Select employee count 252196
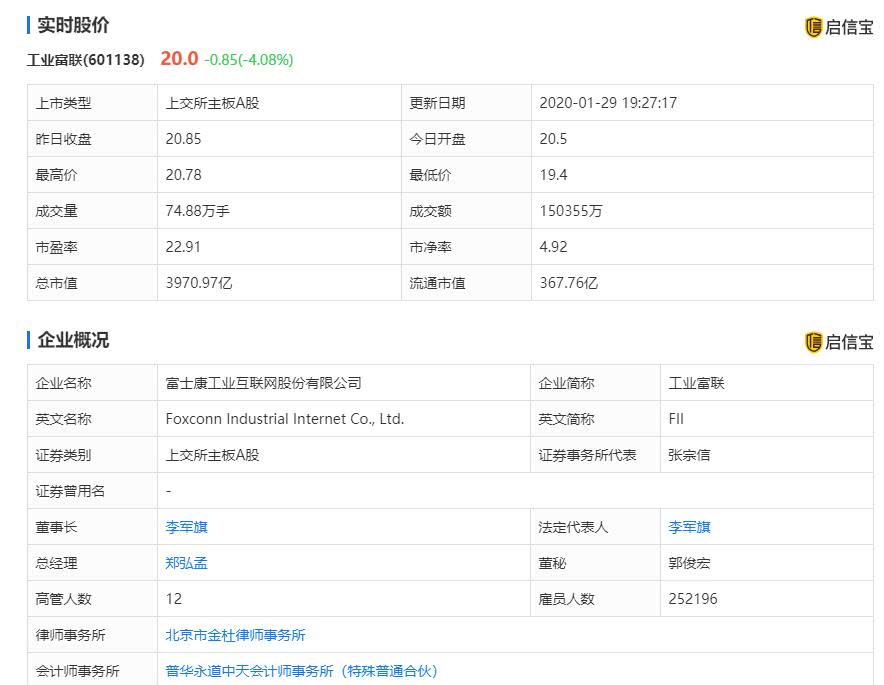Screen dimensions: 884x685 point(693,599)
